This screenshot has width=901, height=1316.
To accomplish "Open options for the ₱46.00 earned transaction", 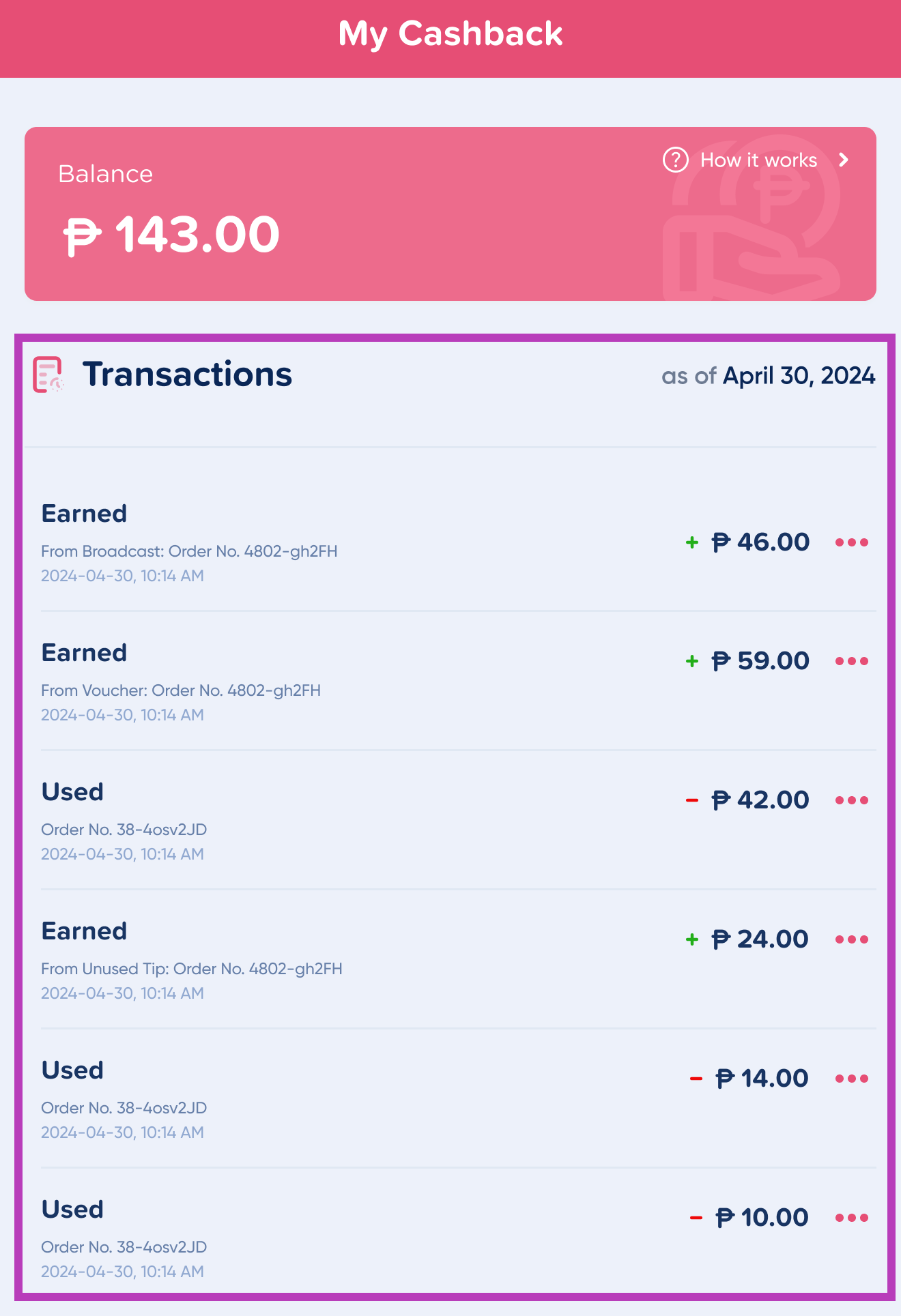I will tap(852, 542).
